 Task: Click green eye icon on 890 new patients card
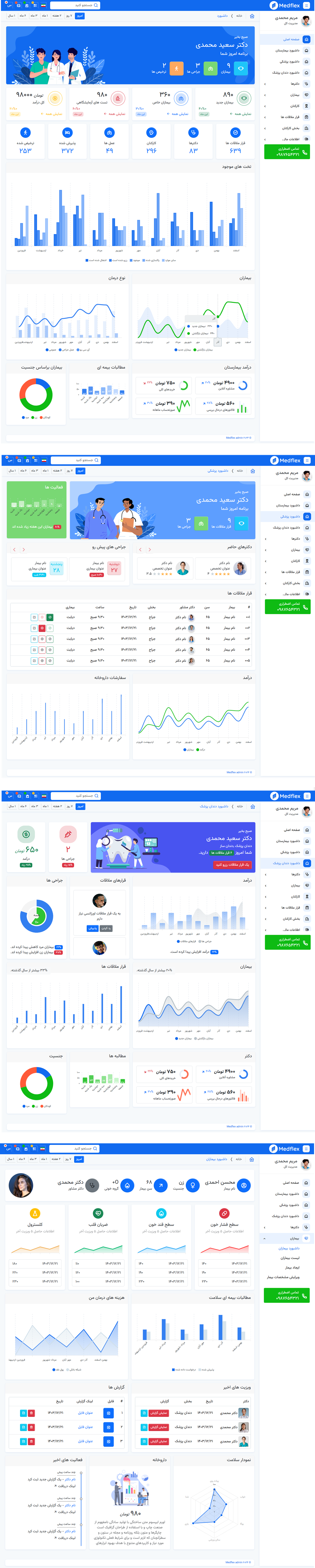[244, 98]
